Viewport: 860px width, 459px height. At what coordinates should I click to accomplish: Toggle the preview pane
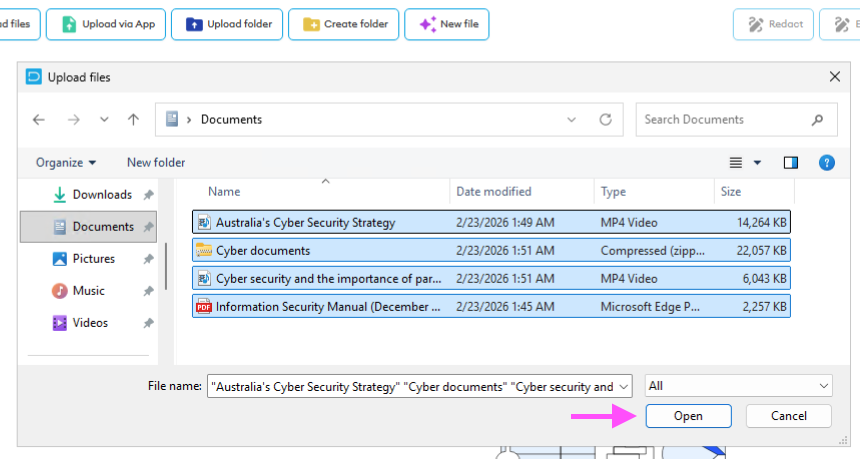click(791, 162)
